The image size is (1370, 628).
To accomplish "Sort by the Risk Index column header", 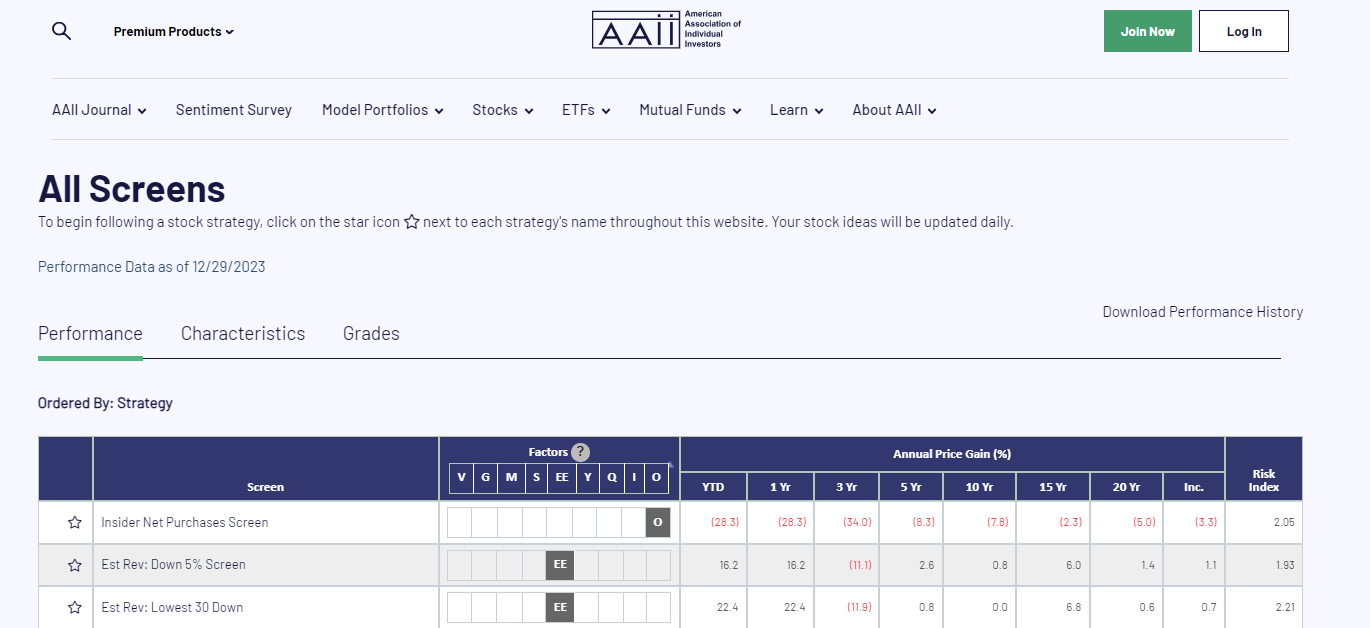I will coord(1264,480).
